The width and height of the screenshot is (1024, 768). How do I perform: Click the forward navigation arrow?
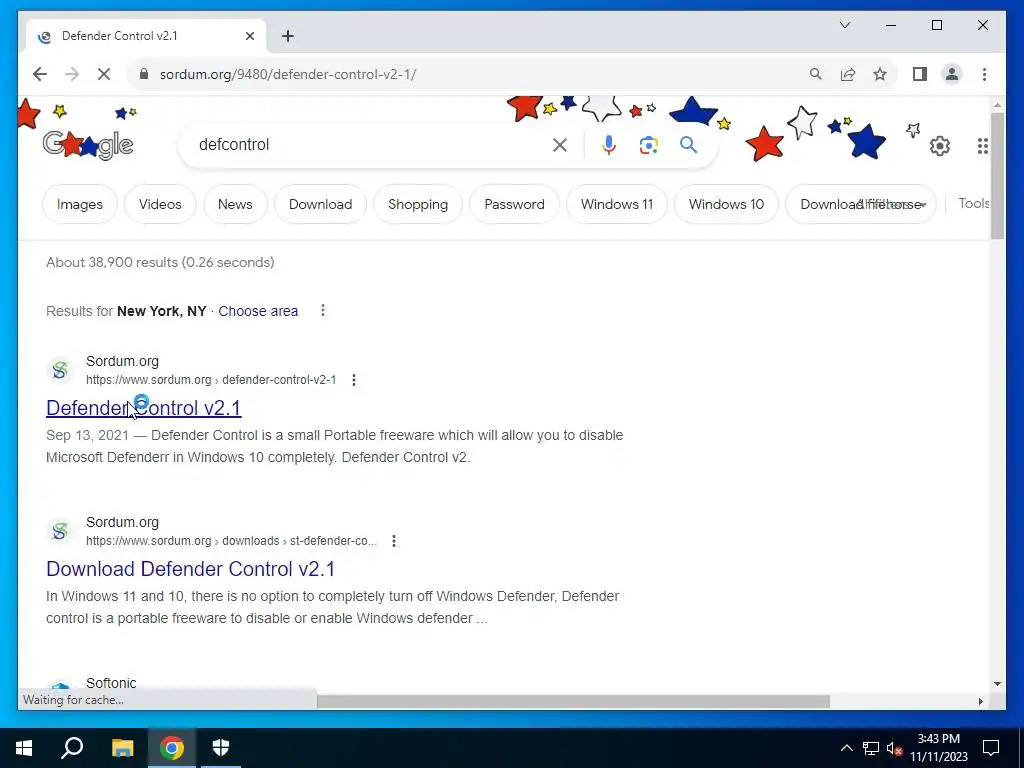(72, 74)
